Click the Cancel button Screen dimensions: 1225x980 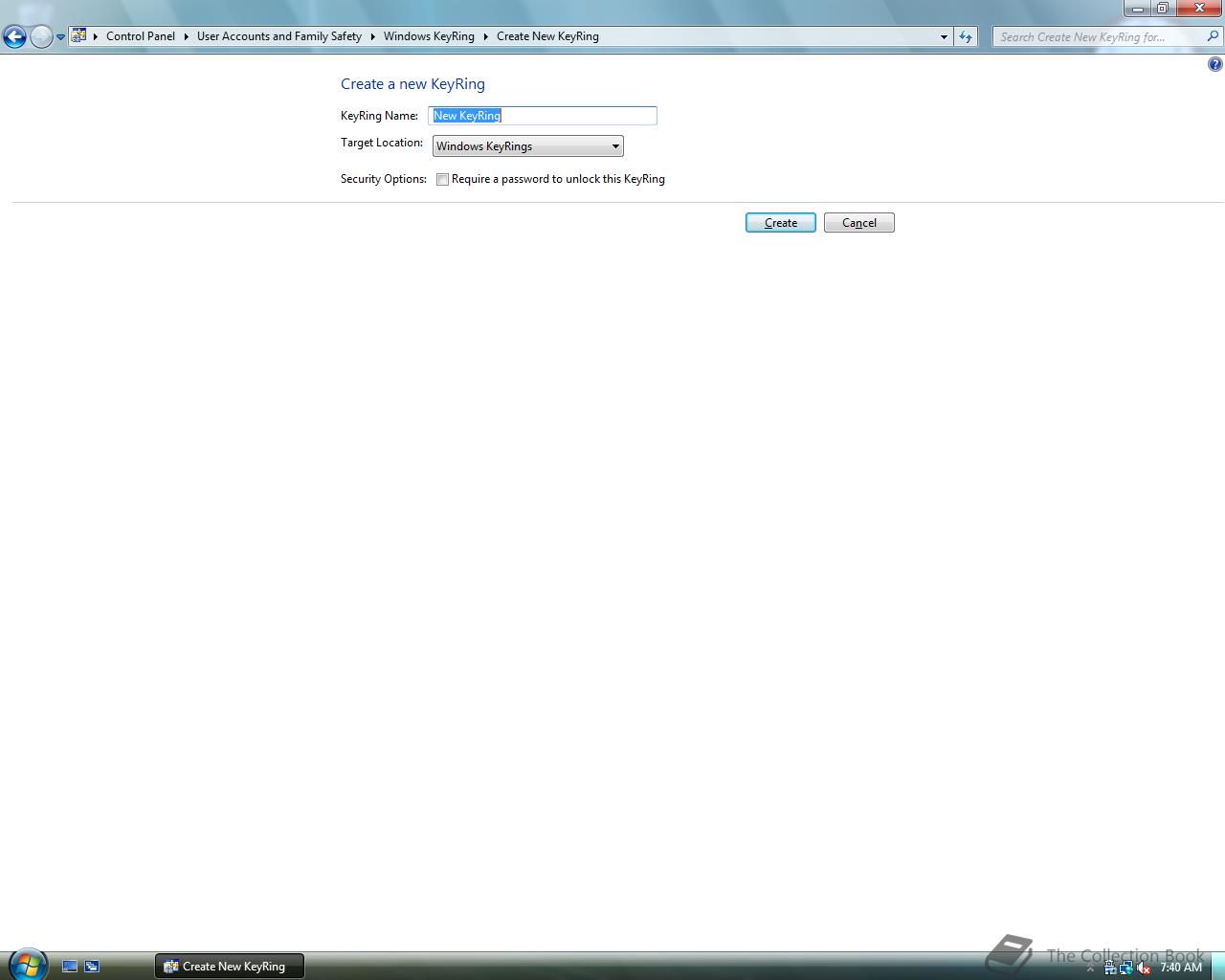pos(859,223)
